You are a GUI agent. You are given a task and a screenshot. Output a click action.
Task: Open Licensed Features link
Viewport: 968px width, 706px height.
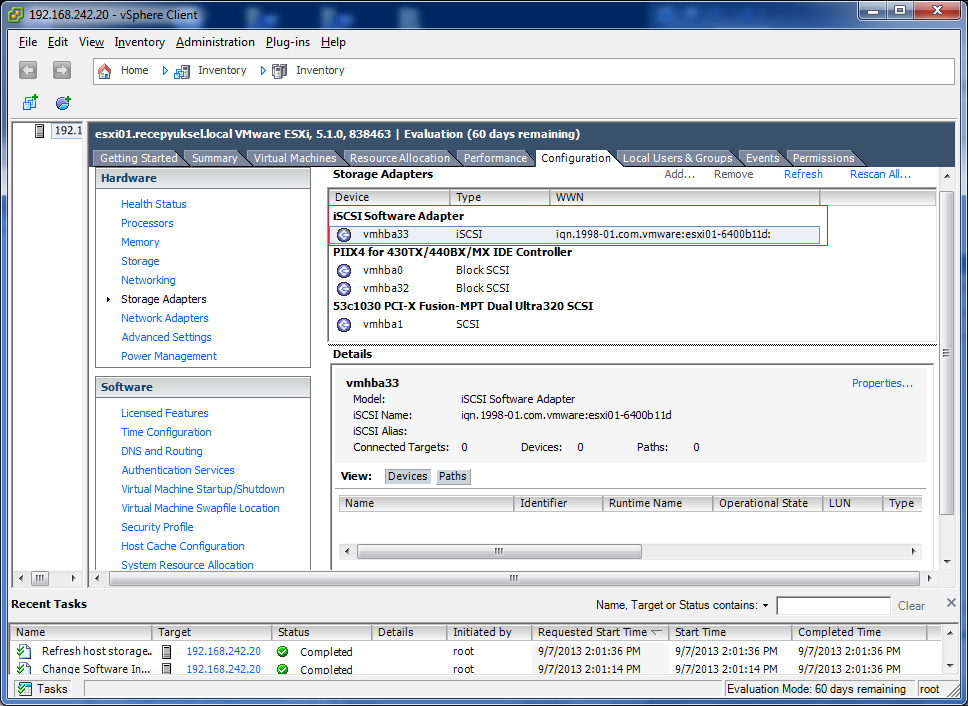(165, 413)
